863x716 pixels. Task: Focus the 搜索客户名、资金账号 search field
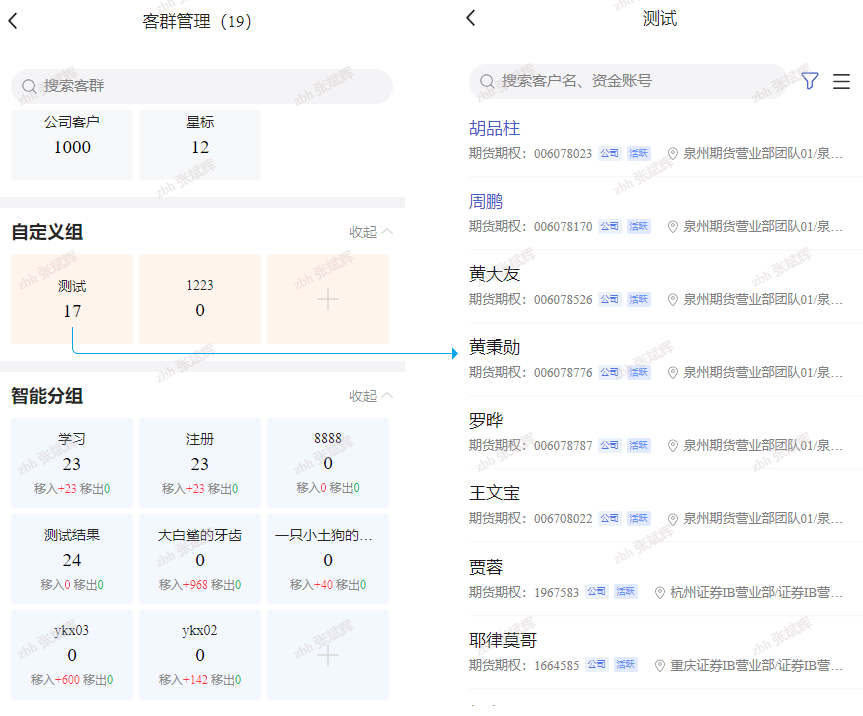[628, 81]
